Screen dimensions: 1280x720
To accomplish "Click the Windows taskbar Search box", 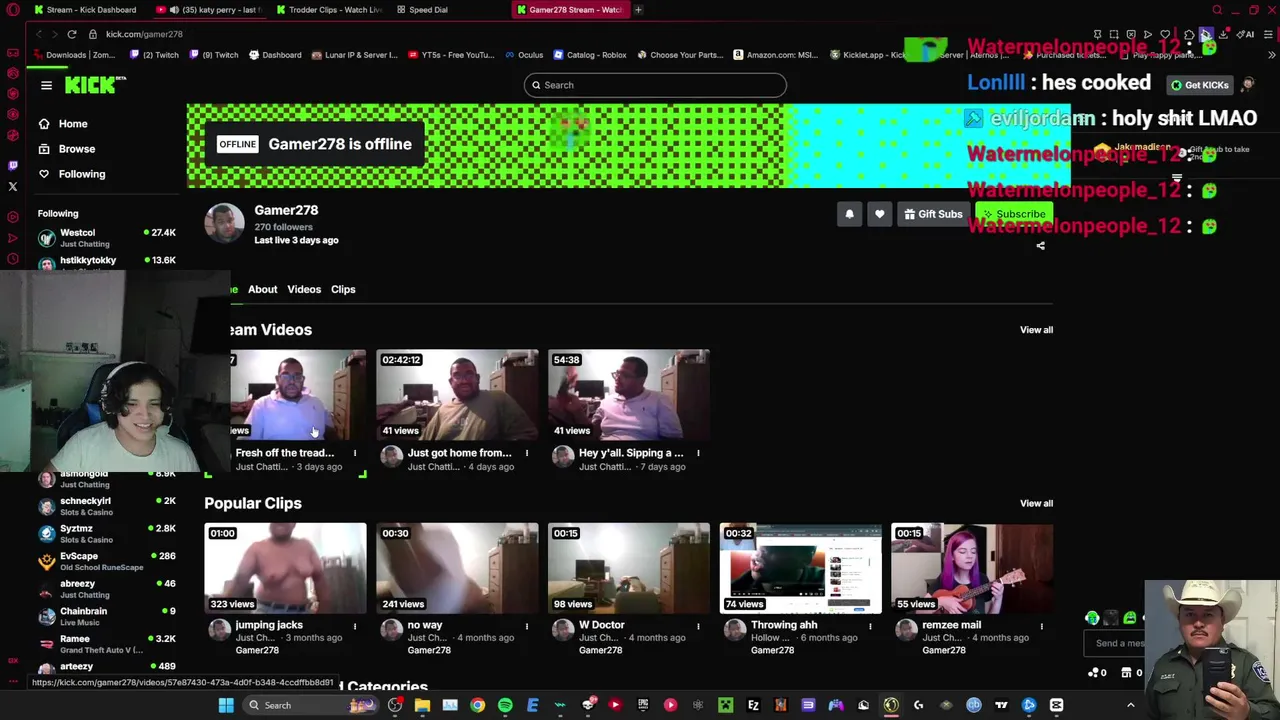I will [313, 706].
